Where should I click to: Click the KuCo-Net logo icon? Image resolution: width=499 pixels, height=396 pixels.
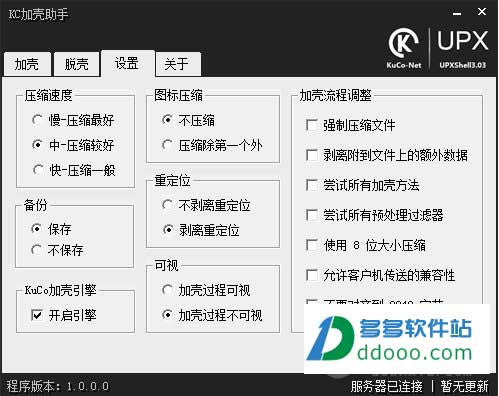(x=404, y=49)
